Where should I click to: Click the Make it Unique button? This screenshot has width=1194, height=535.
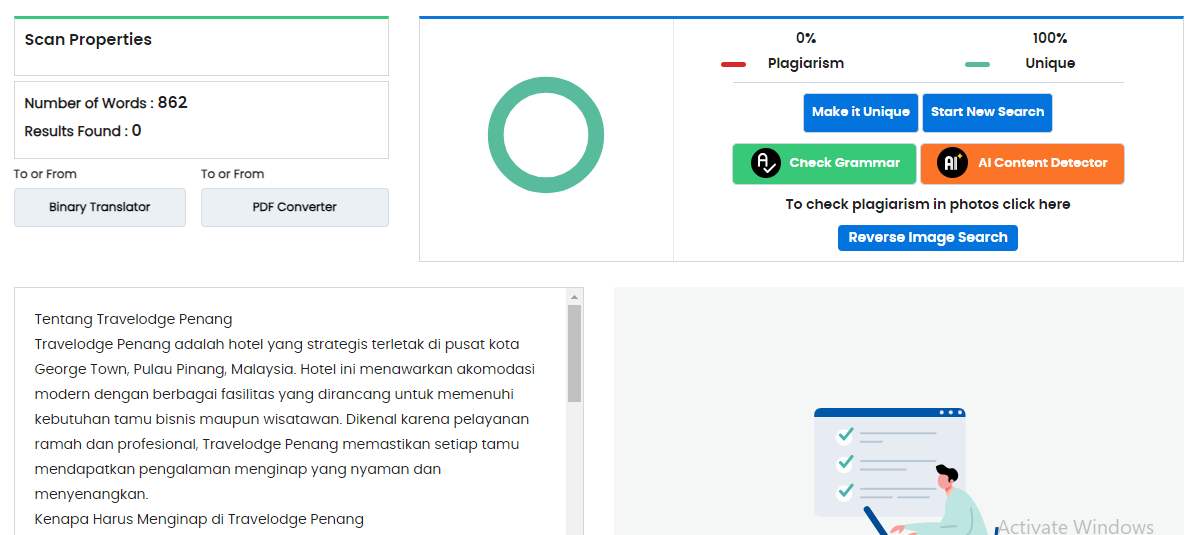(x=860, y=113)
